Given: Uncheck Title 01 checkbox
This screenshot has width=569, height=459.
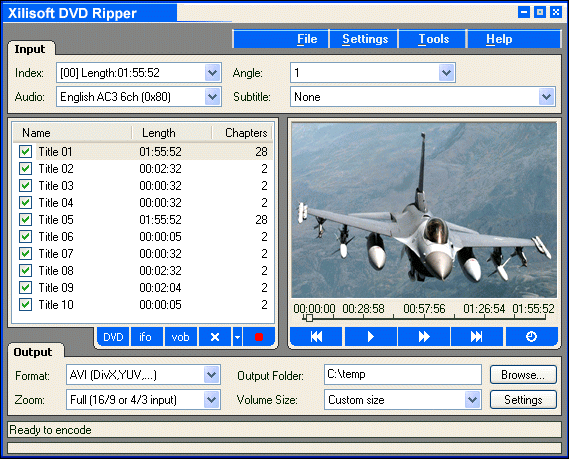Looking at the screenshot, I should [x=25, y=152].
